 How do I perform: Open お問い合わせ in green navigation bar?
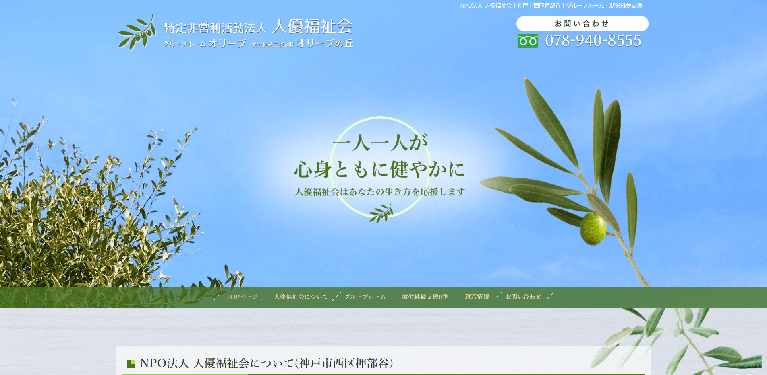[x=524, y=297]
